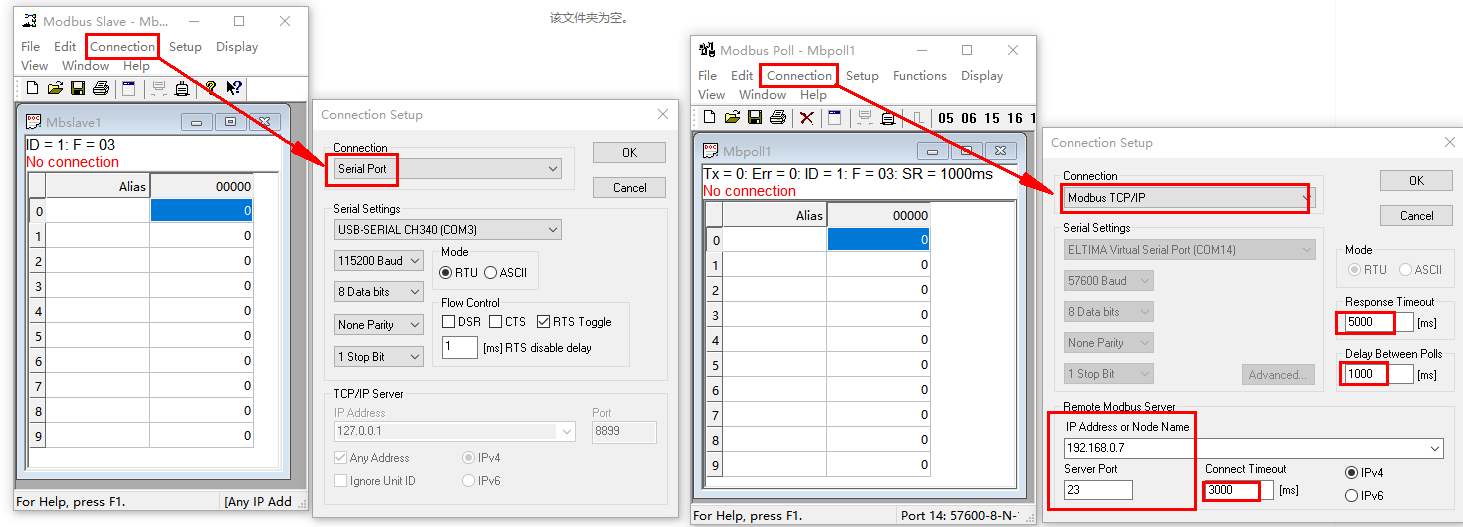Click the context help arrow icon
Screen dimensions: 1463x527
click(x=234, y=88)
